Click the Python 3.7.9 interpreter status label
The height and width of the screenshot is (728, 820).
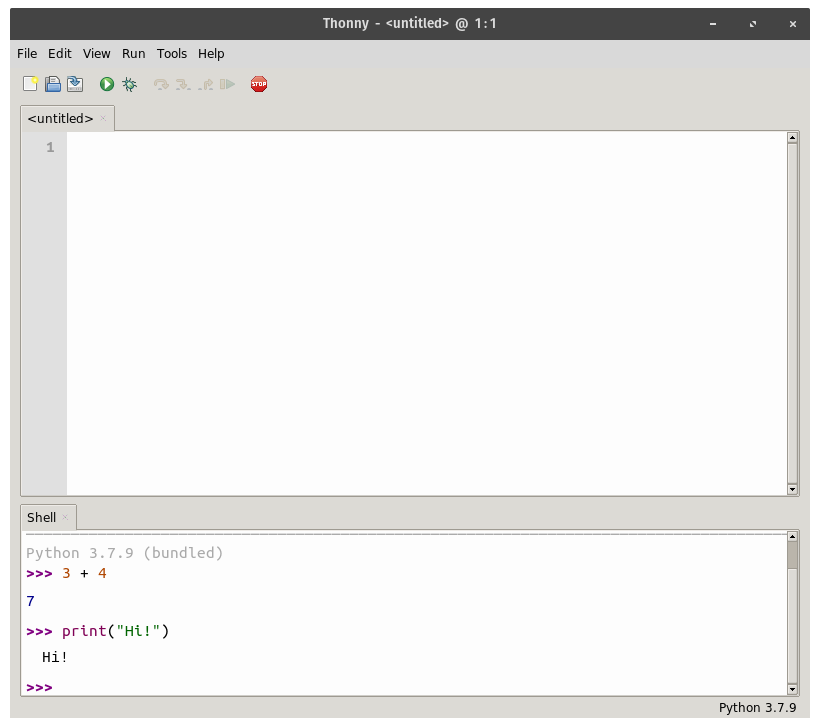pyautogui.click(x=757, y=708)
